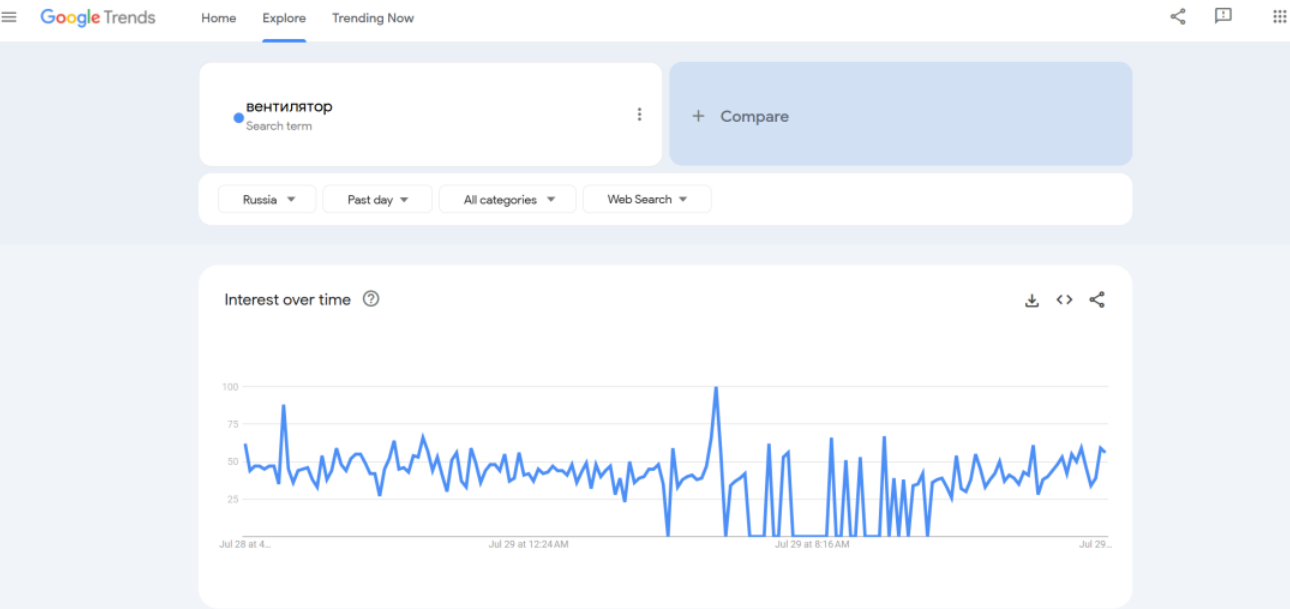Screen dimensions: 1290x609
Task: Expand the Russia region dropdown
Action: 267,199
